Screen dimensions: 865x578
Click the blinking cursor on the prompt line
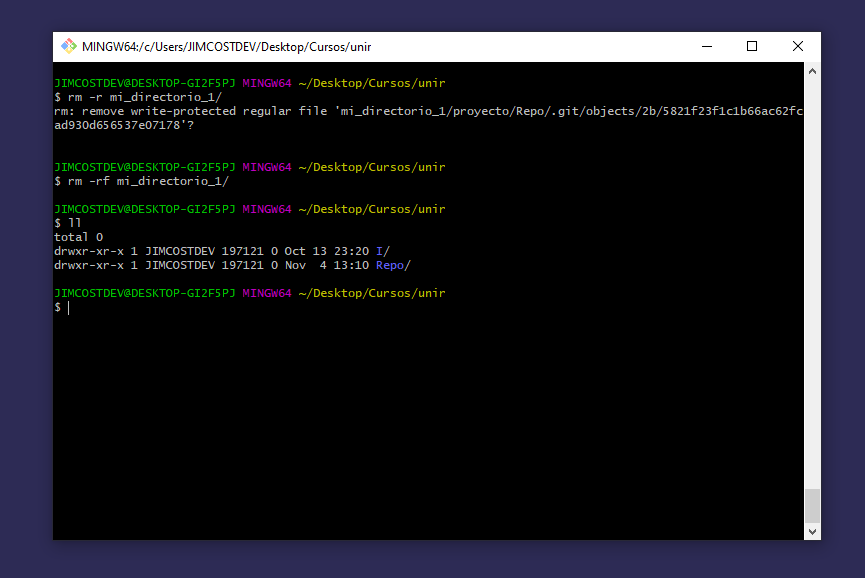coord(68,307)
